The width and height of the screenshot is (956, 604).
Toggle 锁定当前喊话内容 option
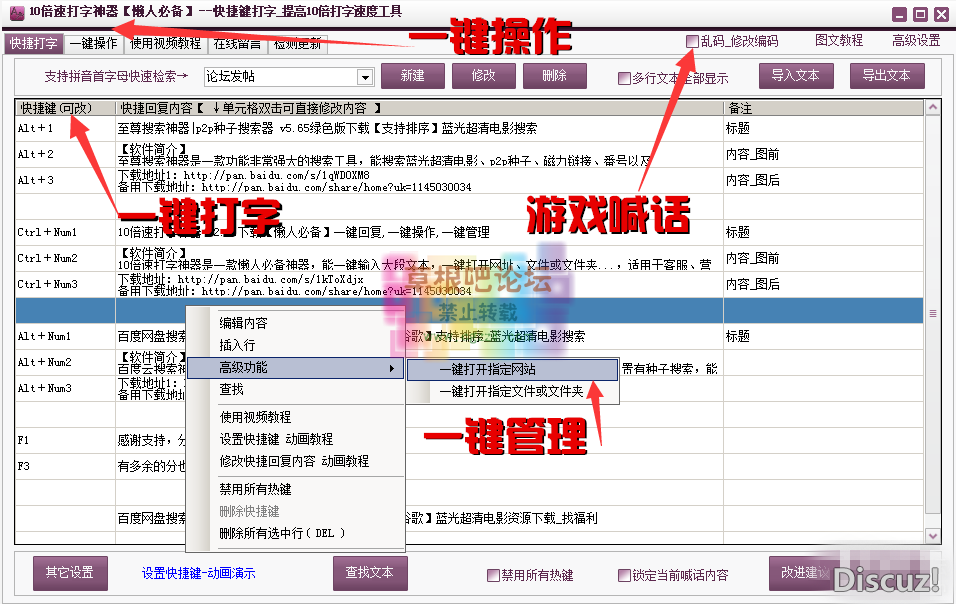(x=625, y=573)
